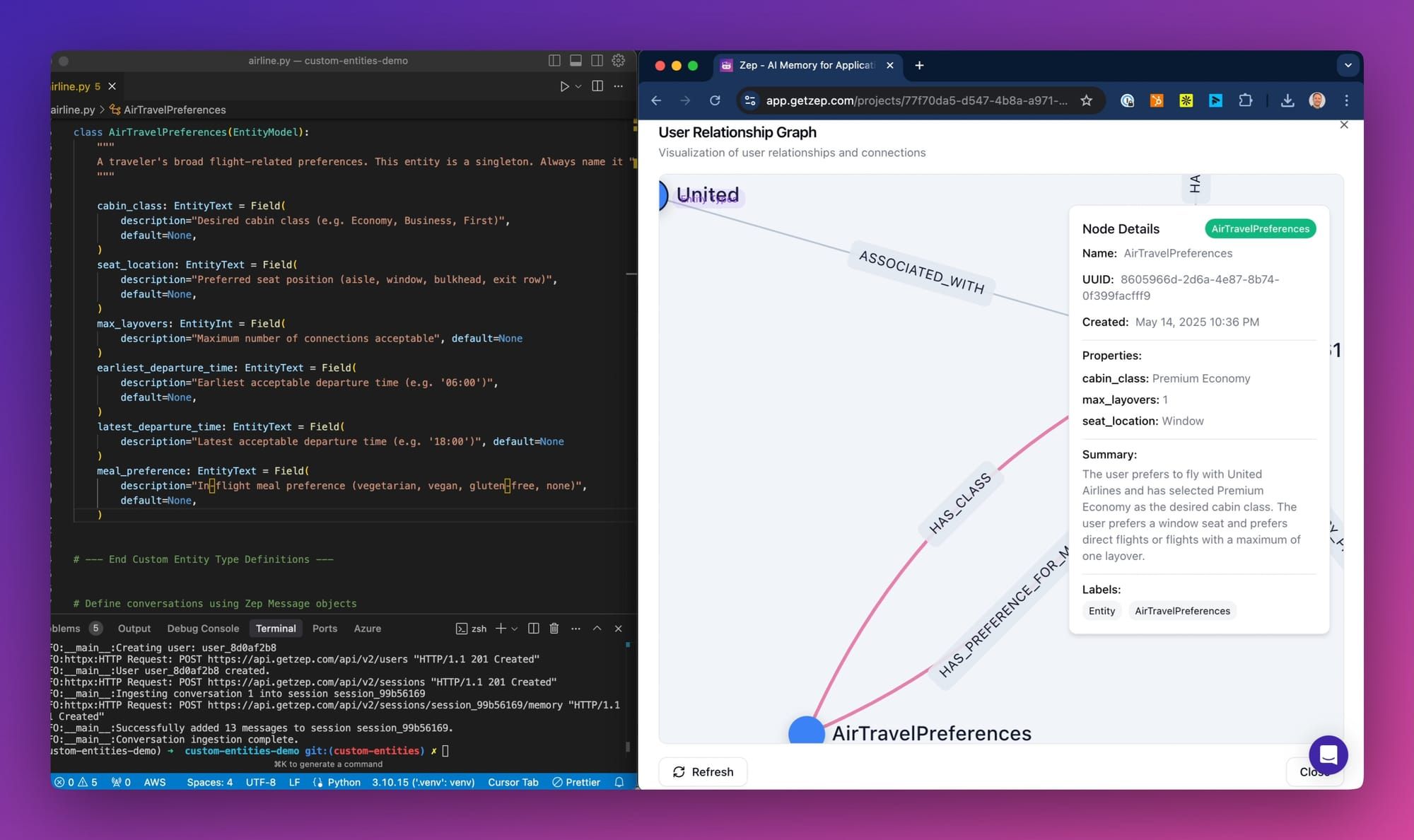Viewport: 1414px width, 840px height.
Task: Toggle the bottom panel layout icon
Action: 575,61
